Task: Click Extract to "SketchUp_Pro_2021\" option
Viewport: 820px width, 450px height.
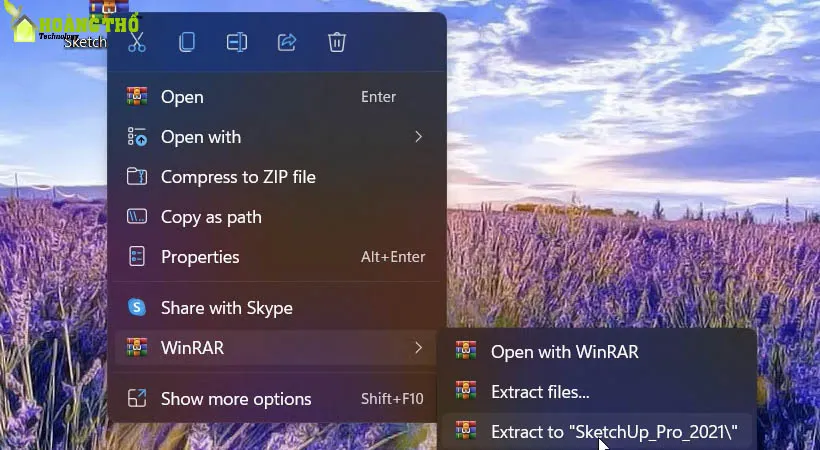Action: tap(613, 432)
